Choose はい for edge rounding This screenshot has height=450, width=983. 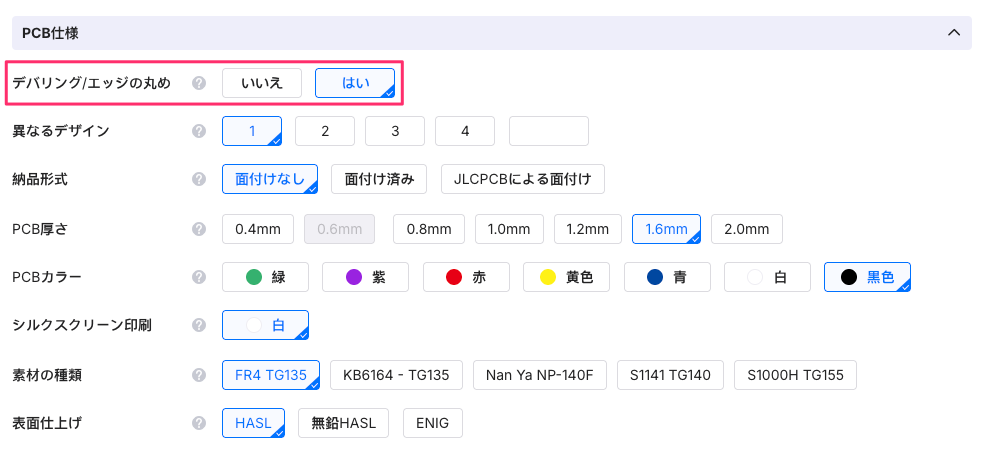tap(355, 83)
